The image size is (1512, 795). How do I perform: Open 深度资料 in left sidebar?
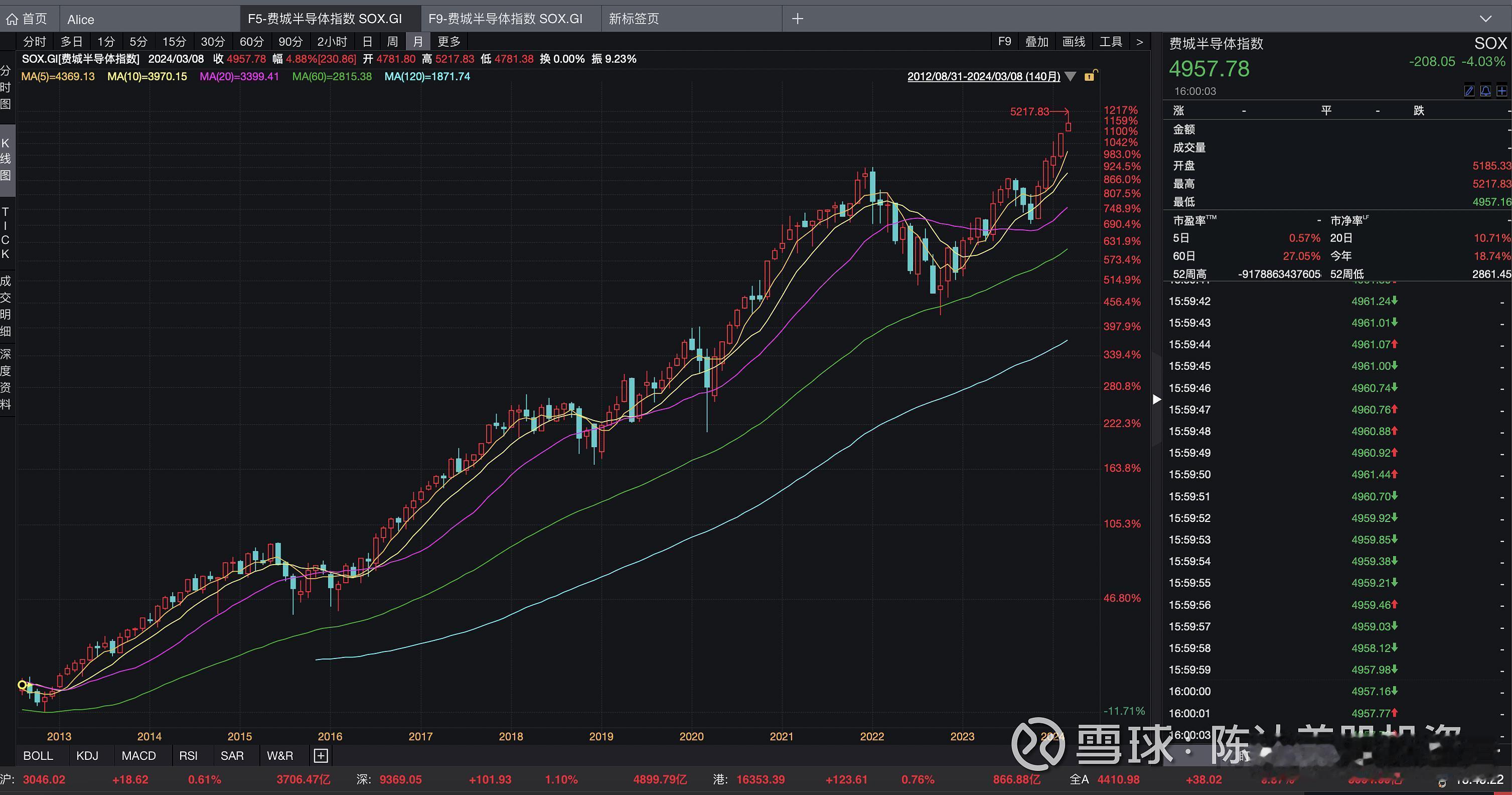coord(6,379)
